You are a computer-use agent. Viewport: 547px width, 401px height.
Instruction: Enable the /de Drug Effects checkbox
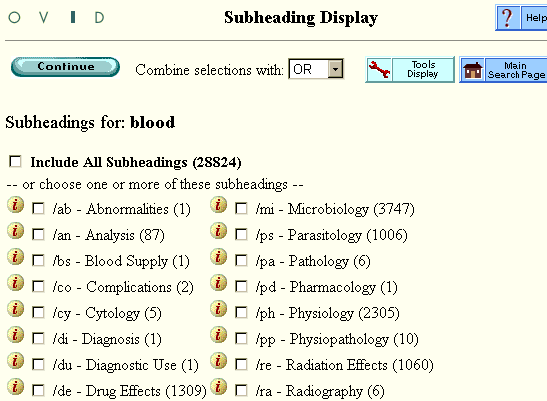point(38,390)
